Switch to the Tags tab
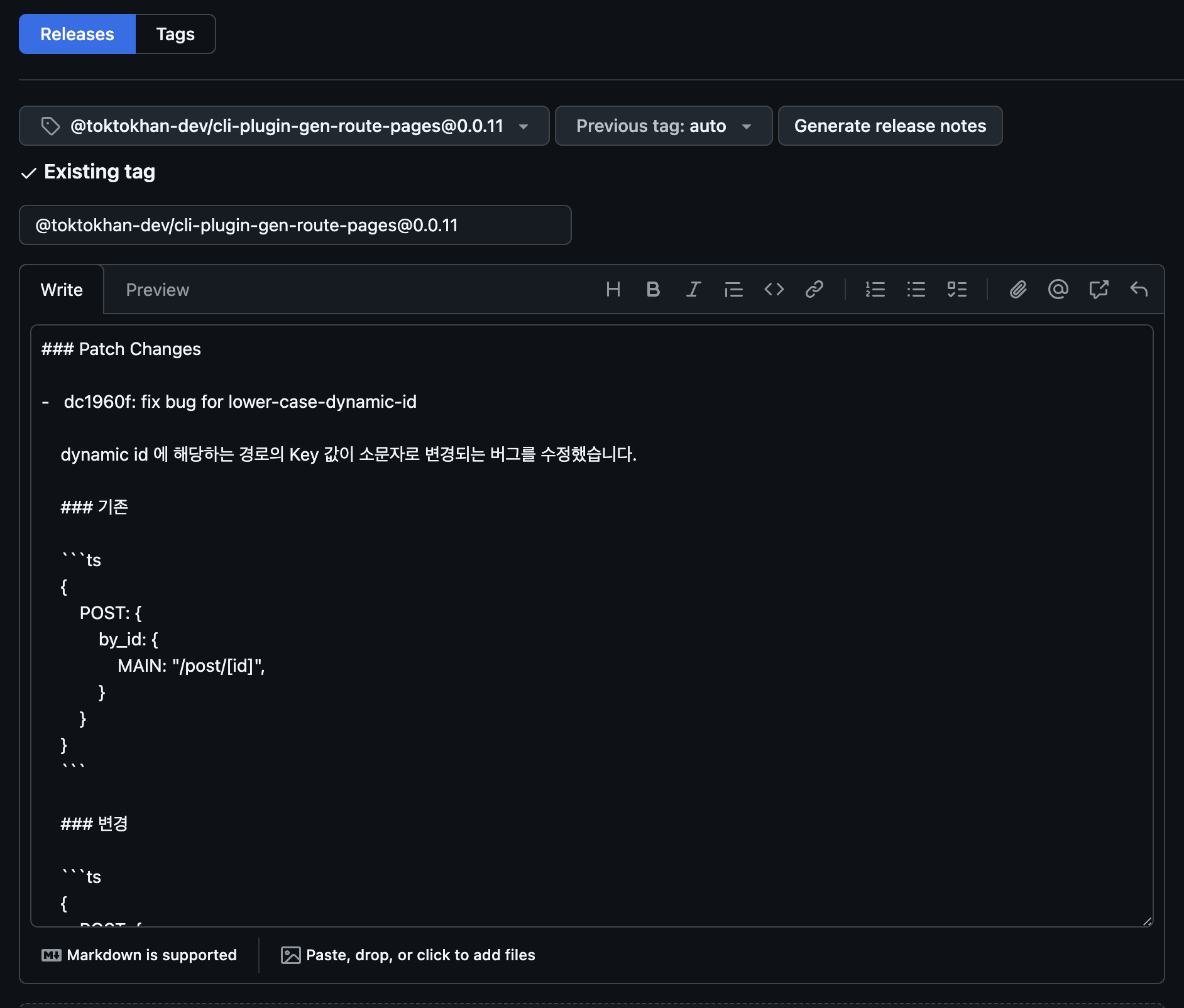This screenshot has width=1184, height=1008. (175, 34)
